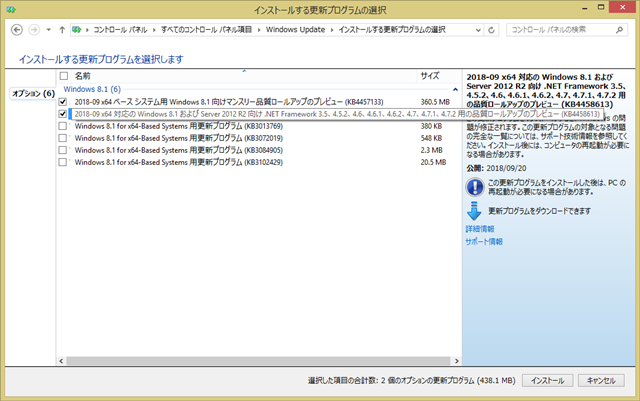
Task: Minimize the window
Action: pos(584,8)
